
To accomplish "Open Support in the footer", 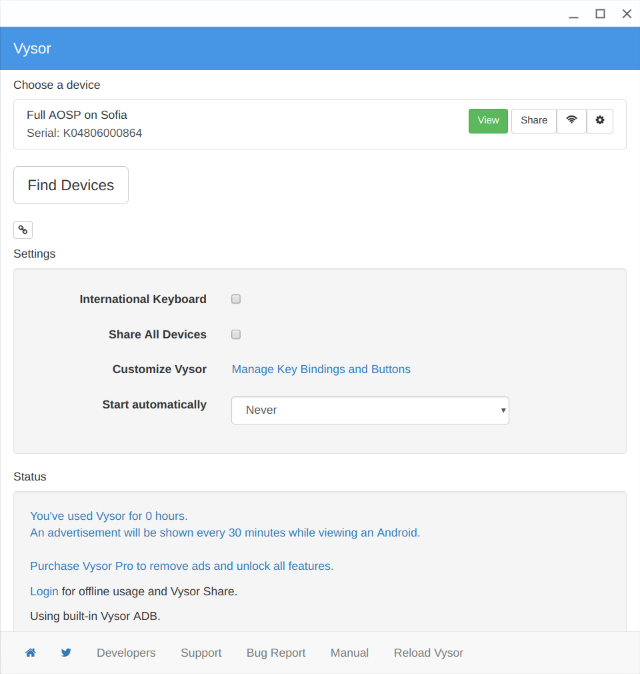I will click(201, 653).
